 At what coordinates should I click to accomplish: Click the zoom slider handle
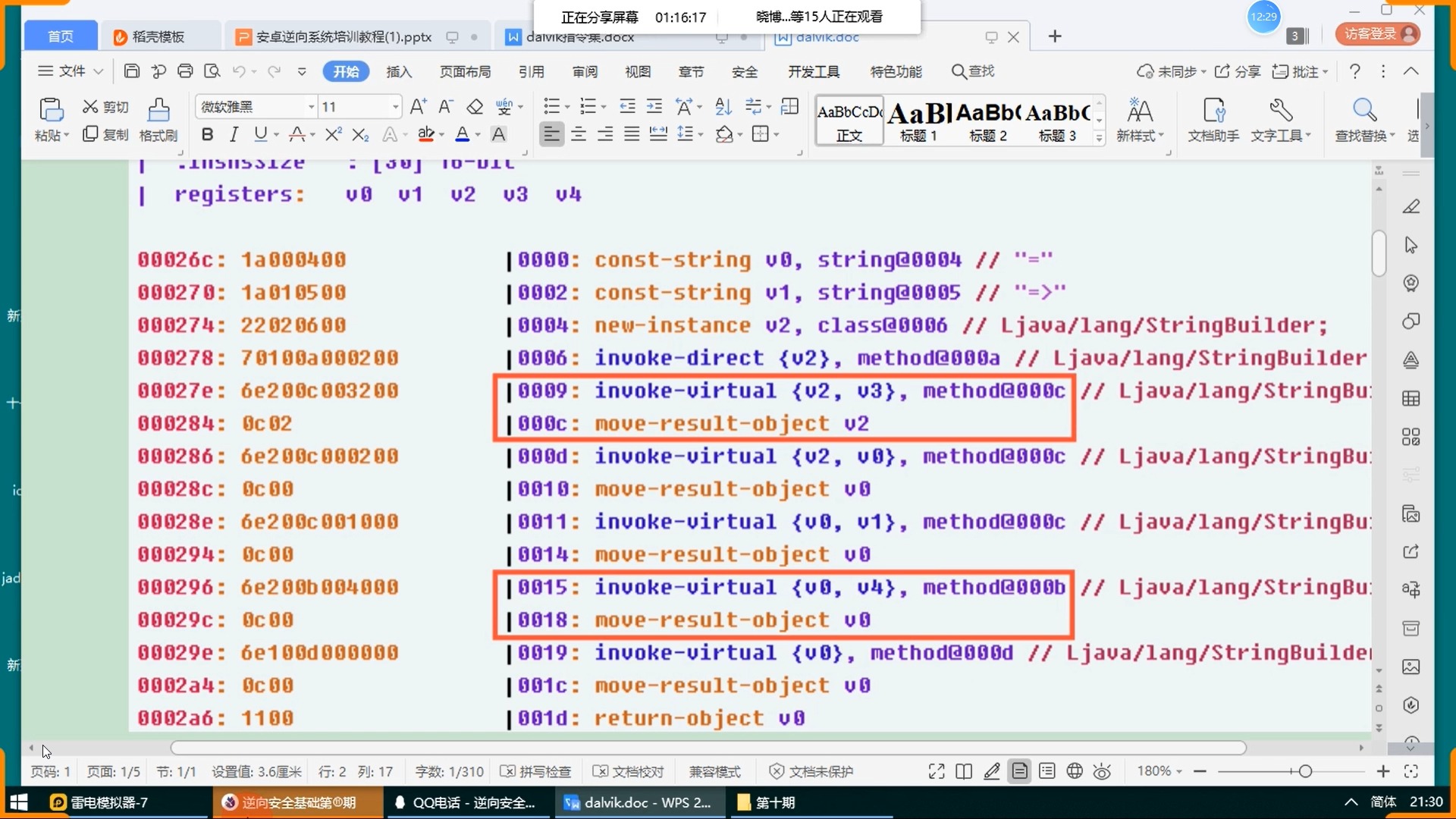(1305, 771)
